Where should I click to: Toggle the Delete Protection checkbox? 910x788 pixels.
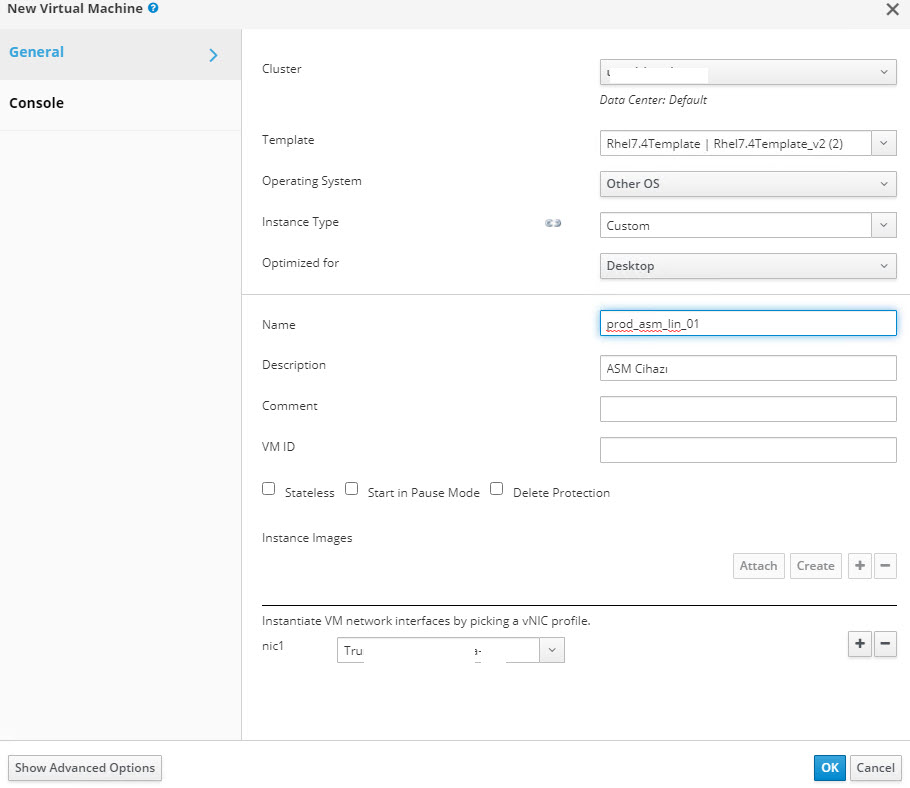coord(496,489)
